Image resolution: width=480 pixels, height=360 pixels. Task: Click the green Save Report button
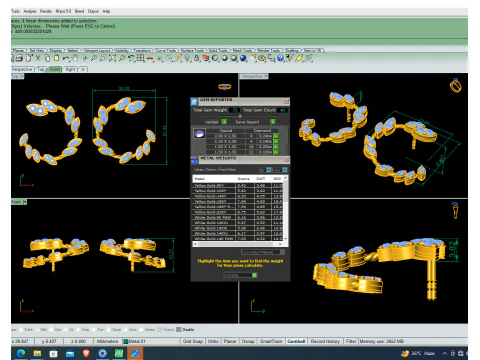click(273, 122)
